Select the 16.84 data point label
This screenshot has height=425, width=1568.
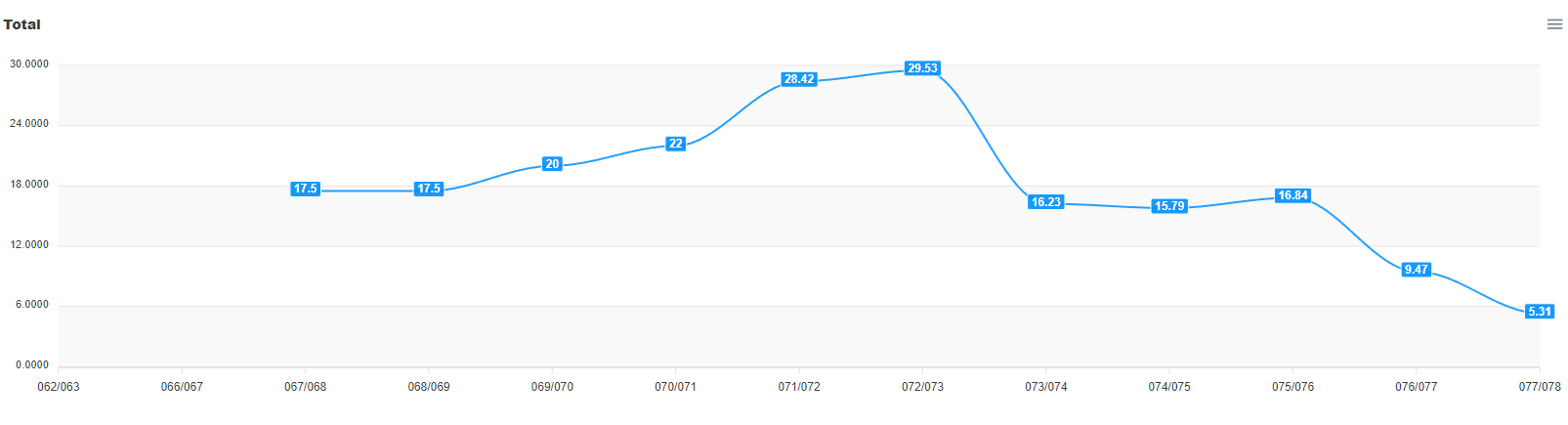click(1293, 195)
